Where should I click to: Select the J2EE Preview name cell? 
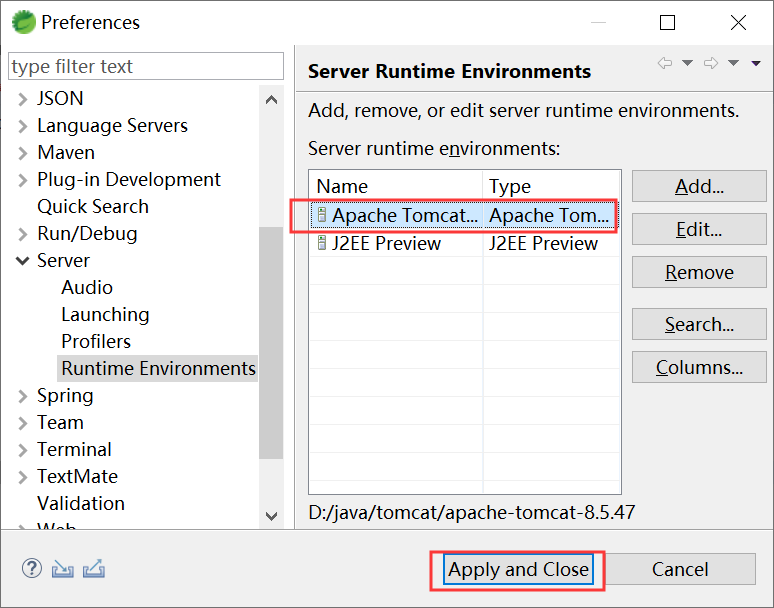pyautogui.click(x=396, y=243)
